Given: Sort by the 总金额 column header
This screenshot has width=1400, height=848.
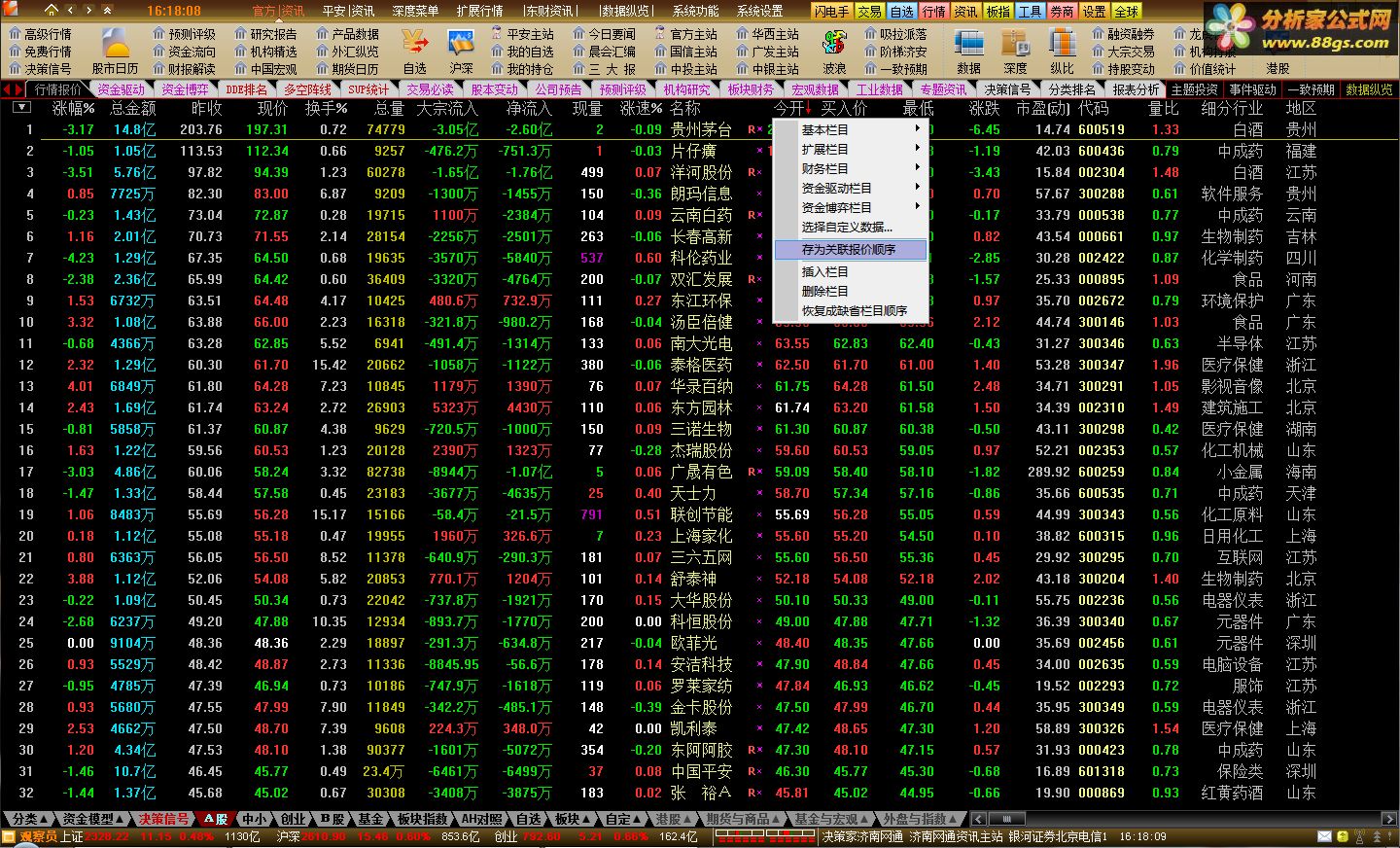Looking at the screenshot, I should [133, 108].
